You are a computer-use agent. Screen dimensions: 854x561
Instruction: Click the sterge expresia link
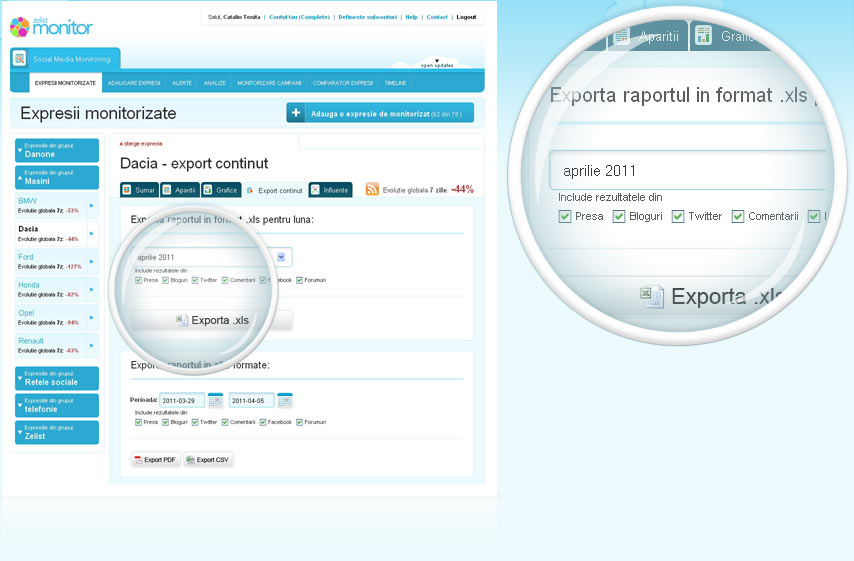coord(141,144)
